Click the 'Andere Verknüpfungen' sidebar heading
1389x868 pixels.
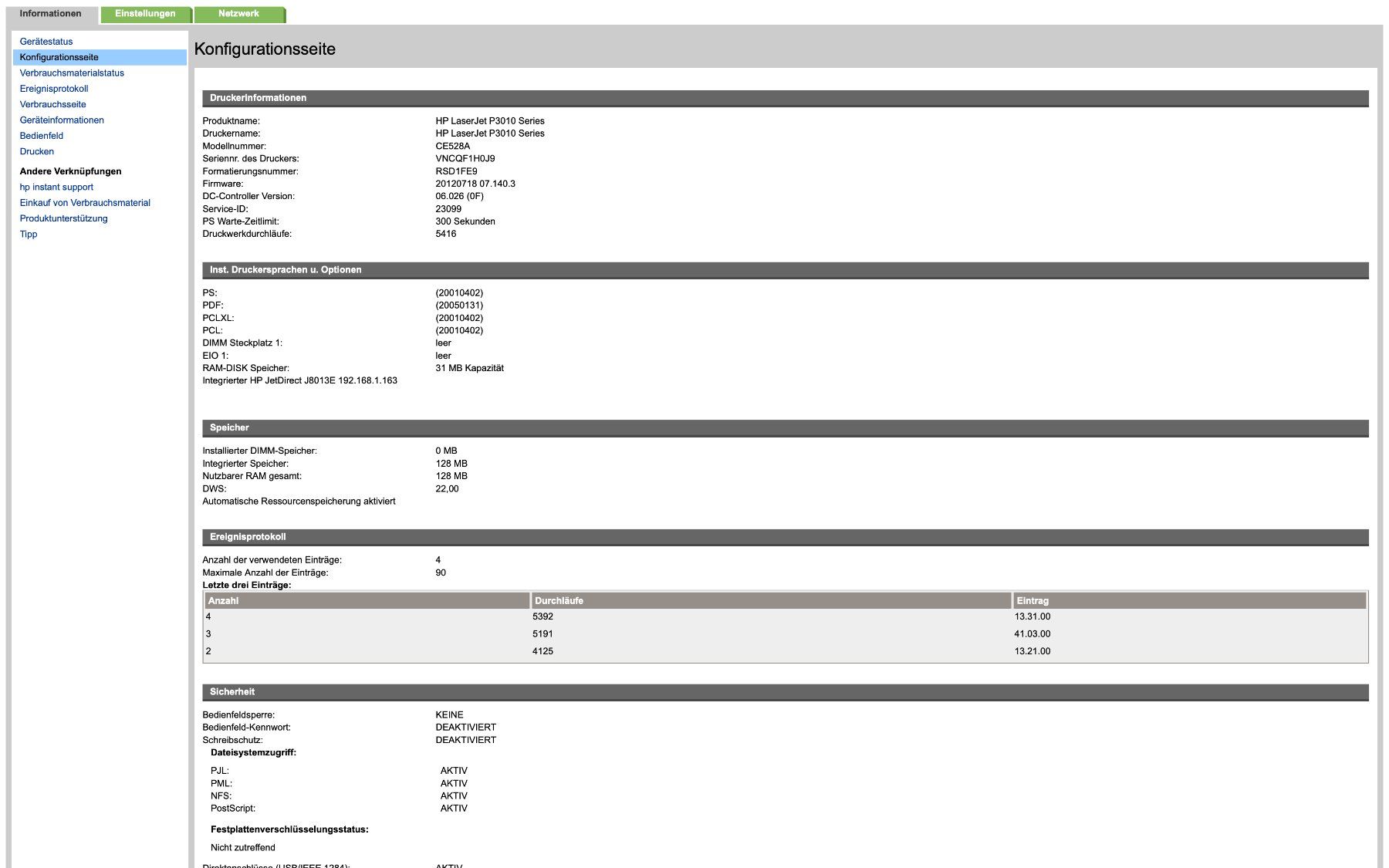click(71, 171)
